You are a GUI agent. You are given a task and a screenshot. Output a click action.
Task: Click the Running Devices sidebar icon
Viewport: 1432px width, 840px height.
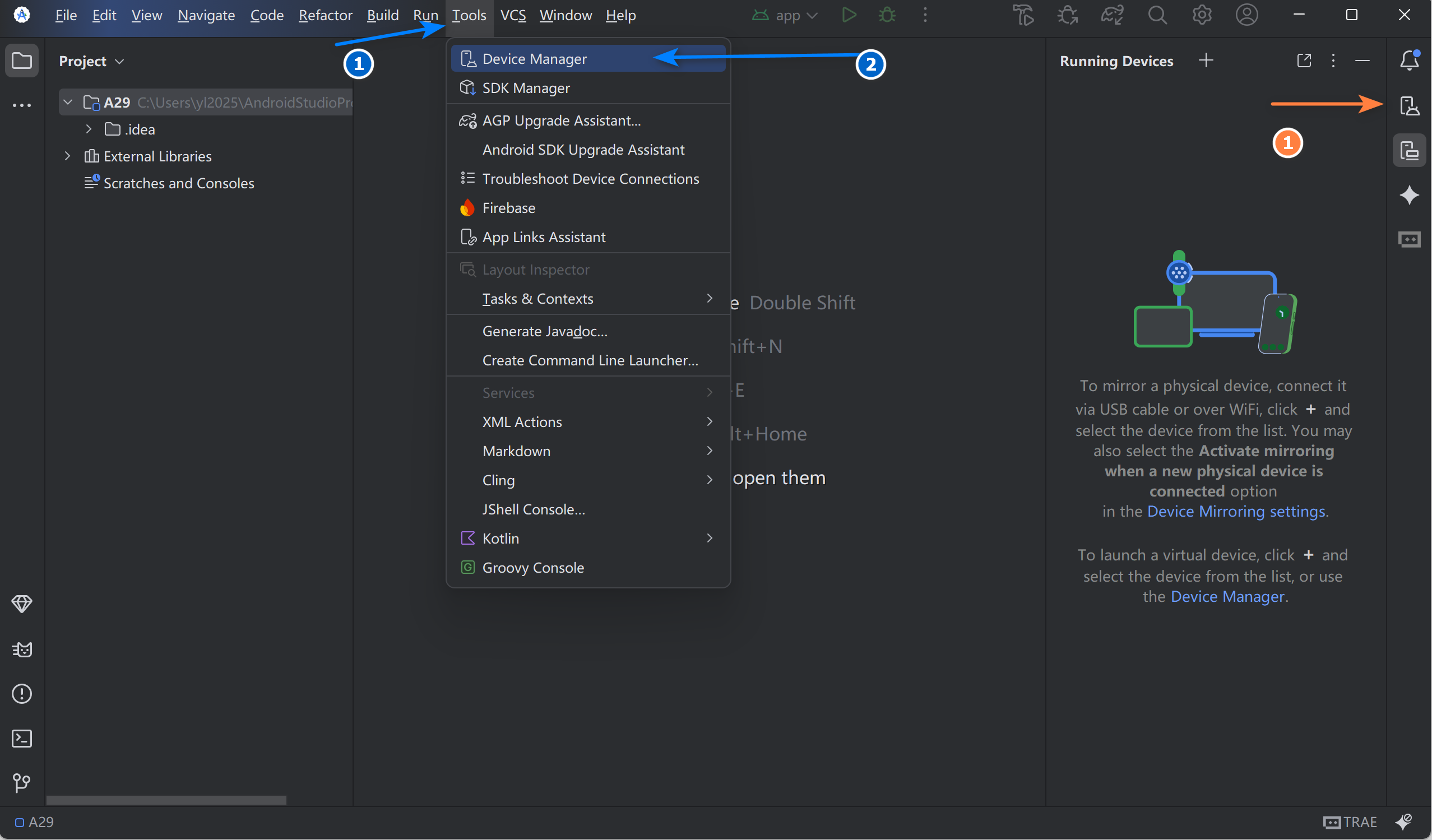pyautogui.click(x=1409, y=151)
